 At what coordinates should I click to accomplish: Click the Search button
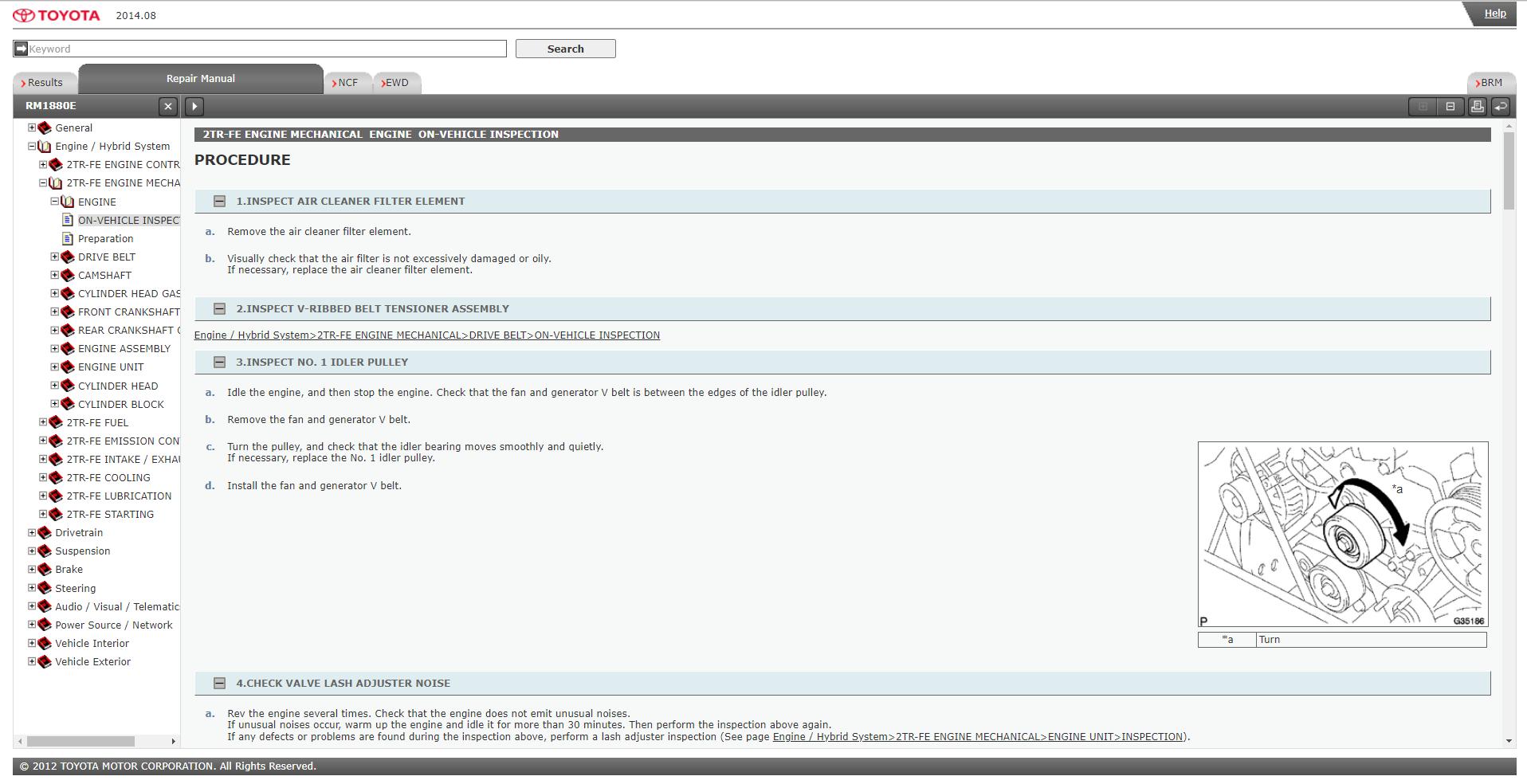[565, 49]
